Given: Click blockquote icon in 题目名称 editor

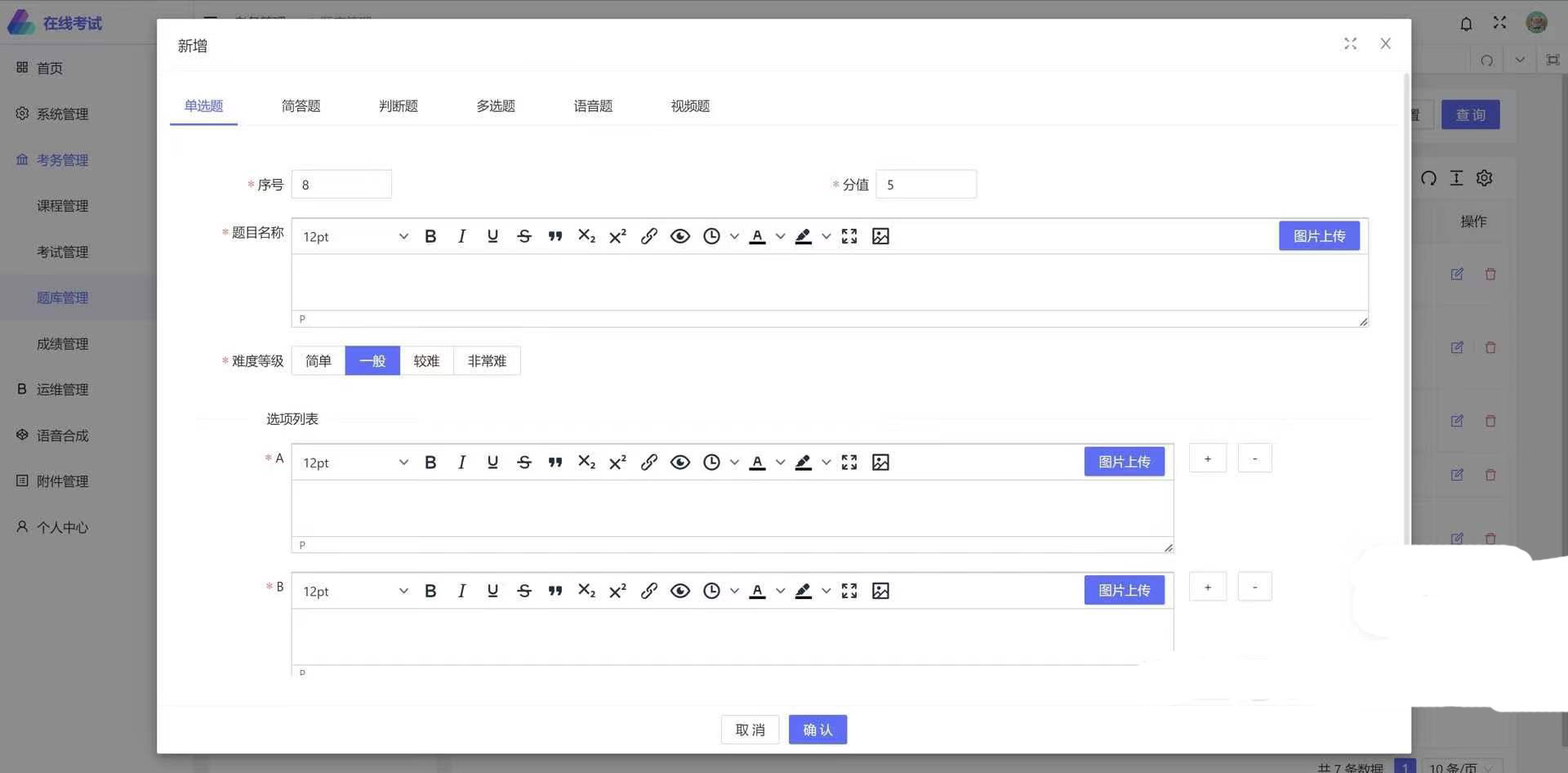Looking at the screenshot, I should (555, 237).
